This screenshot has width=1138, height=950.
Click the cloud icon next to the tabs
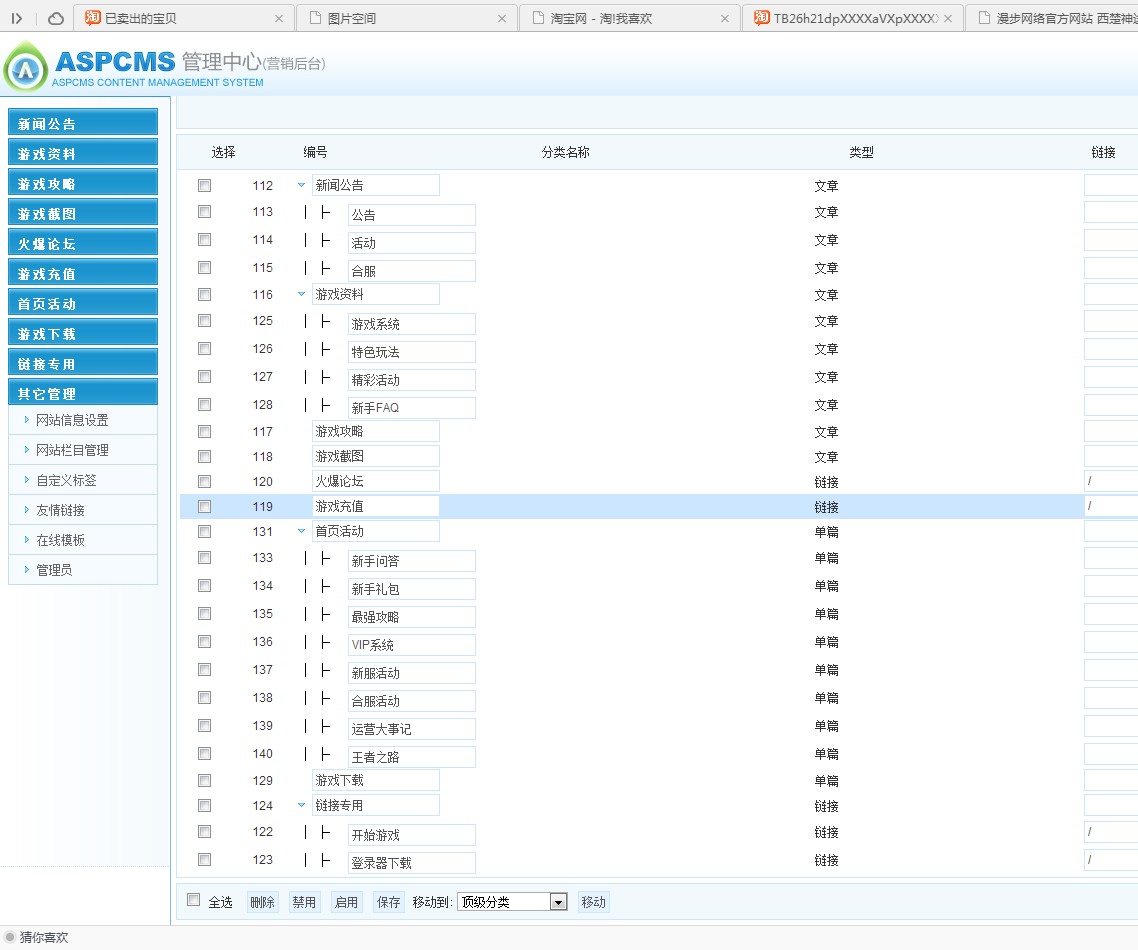click(56, 19)
